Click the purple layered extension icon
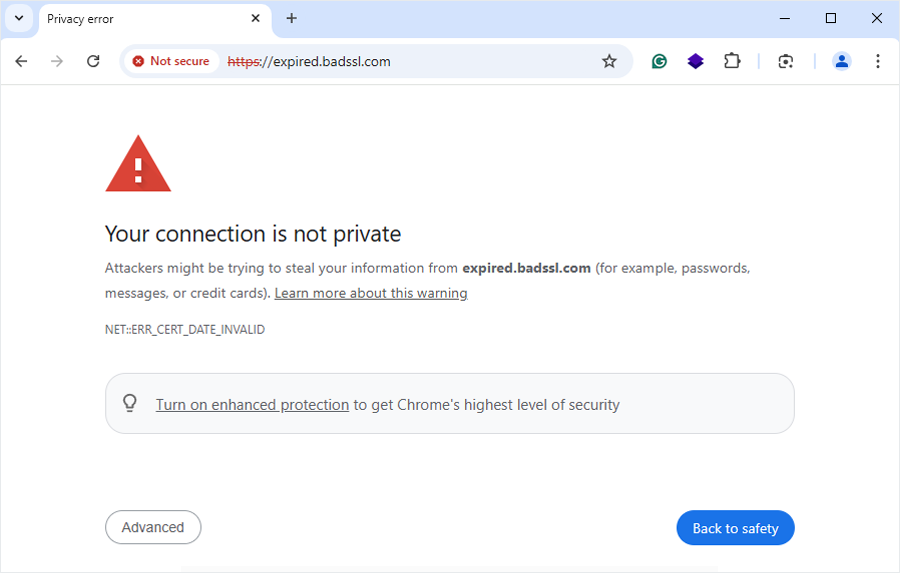 [x=695, y=61]
